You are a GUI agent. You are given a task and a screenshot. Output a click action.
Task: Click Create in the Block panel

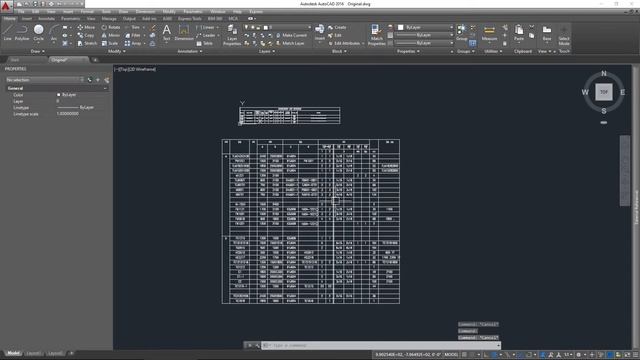click(x=337, y=27)
